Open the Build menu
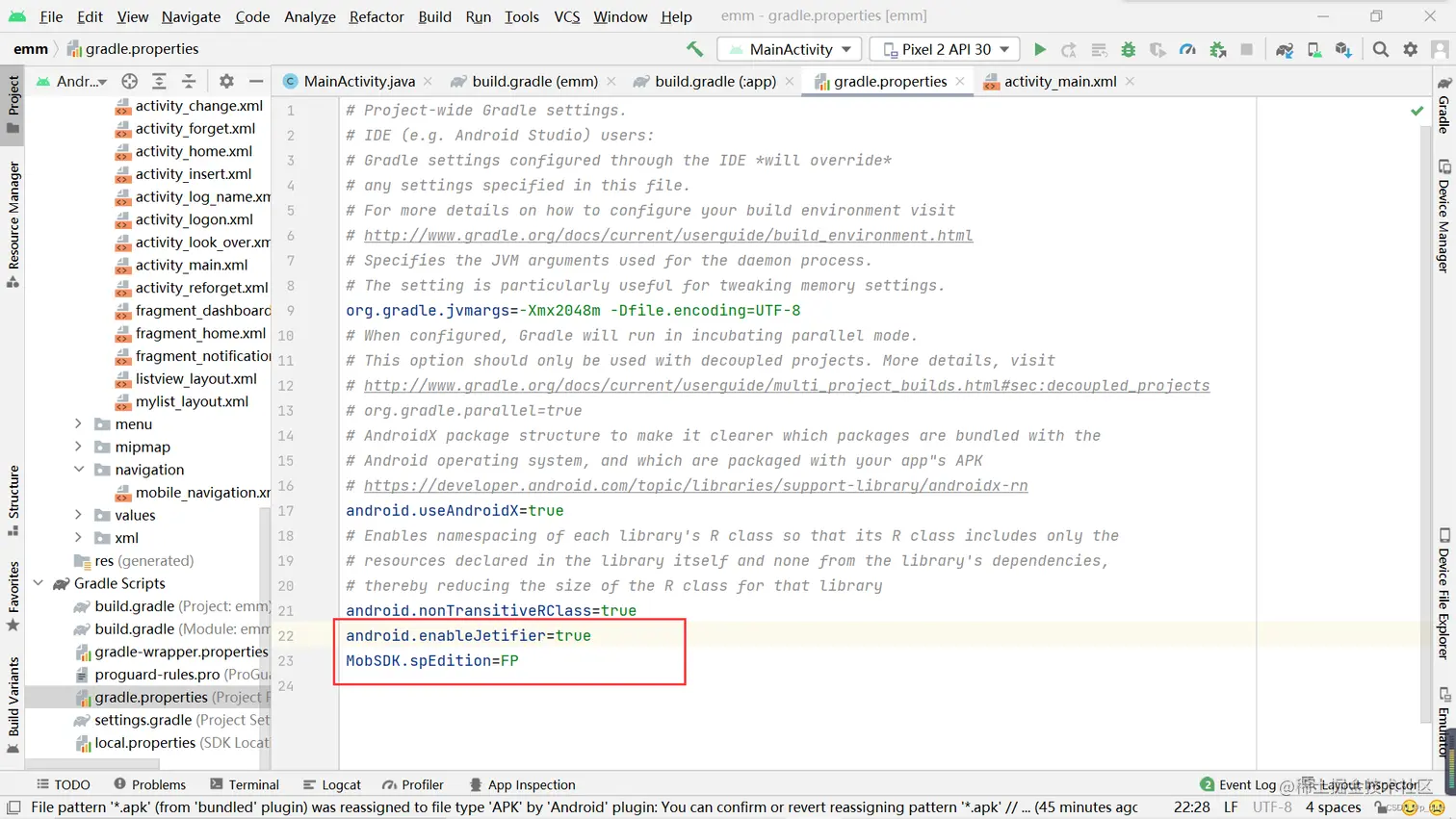This screenshot has height=819, width=1456. [434, 16]
